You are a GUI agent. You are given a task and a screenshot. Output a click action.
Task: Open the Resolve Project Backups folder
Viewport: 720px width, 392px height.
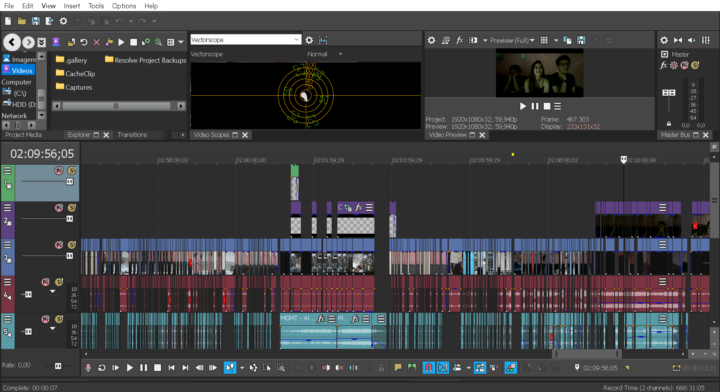point(146,60)
